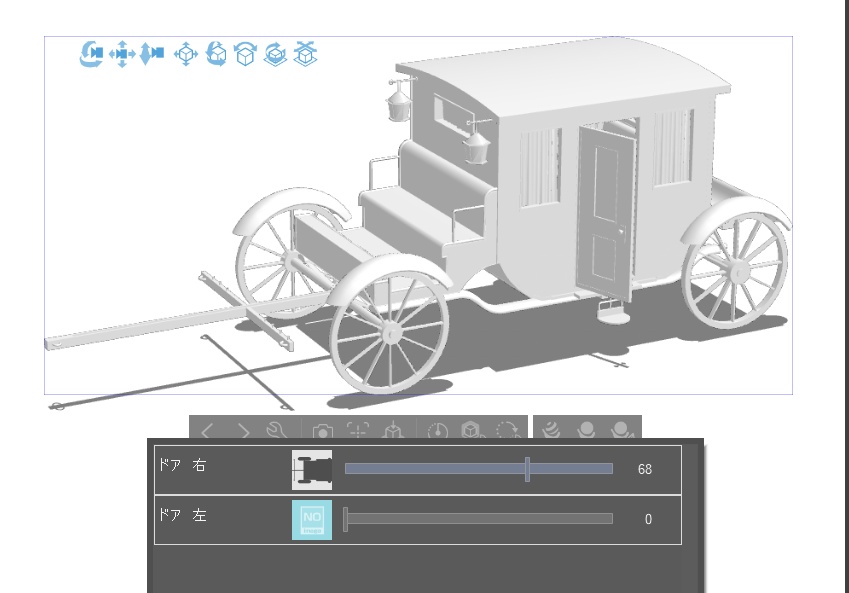The image size is (849, 593).
Task: Select the camera zoom in/out manipulator
Action: tap(152, 54)
